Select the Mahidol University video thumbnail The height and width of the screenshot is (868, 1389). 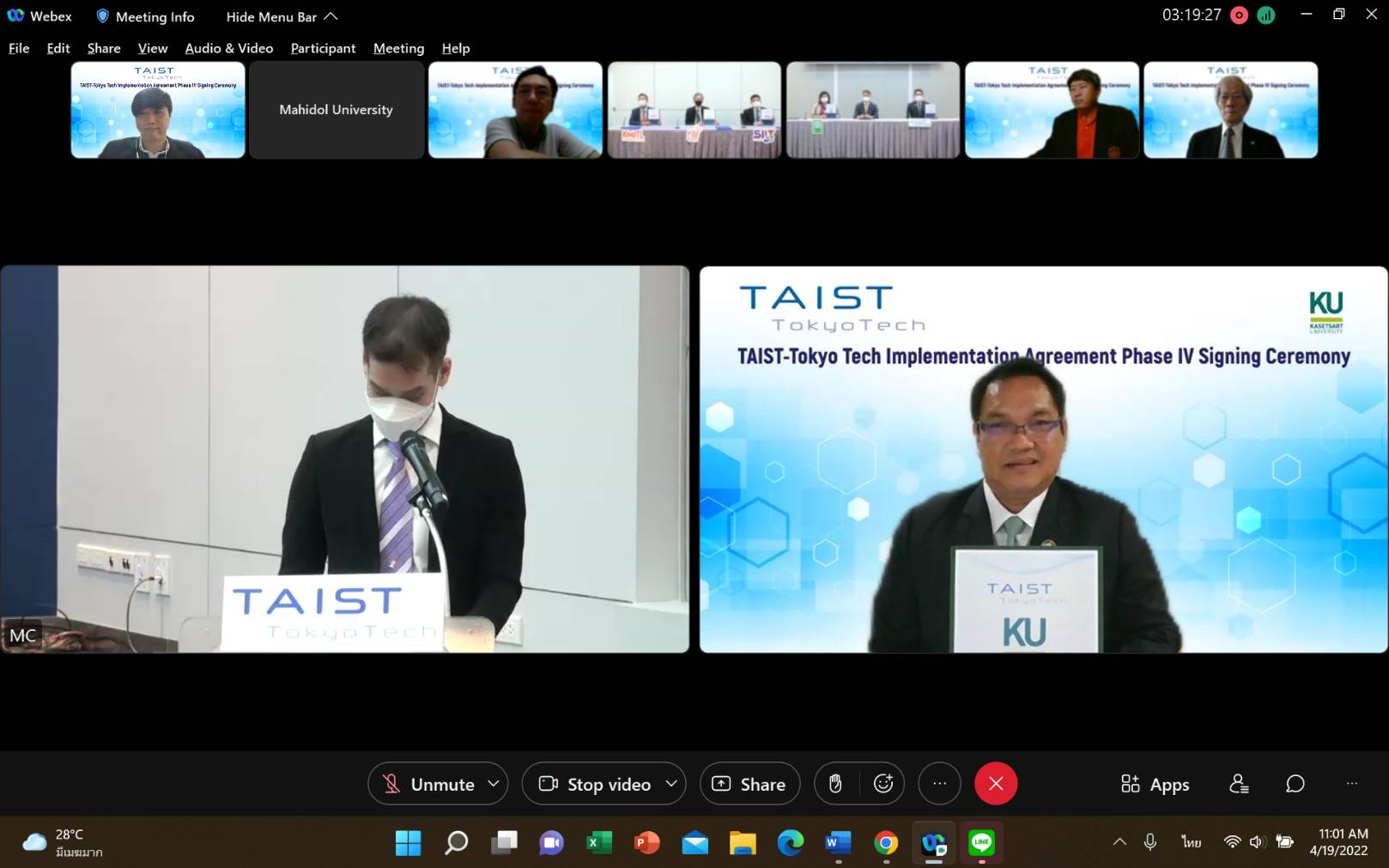coord(336,109)
